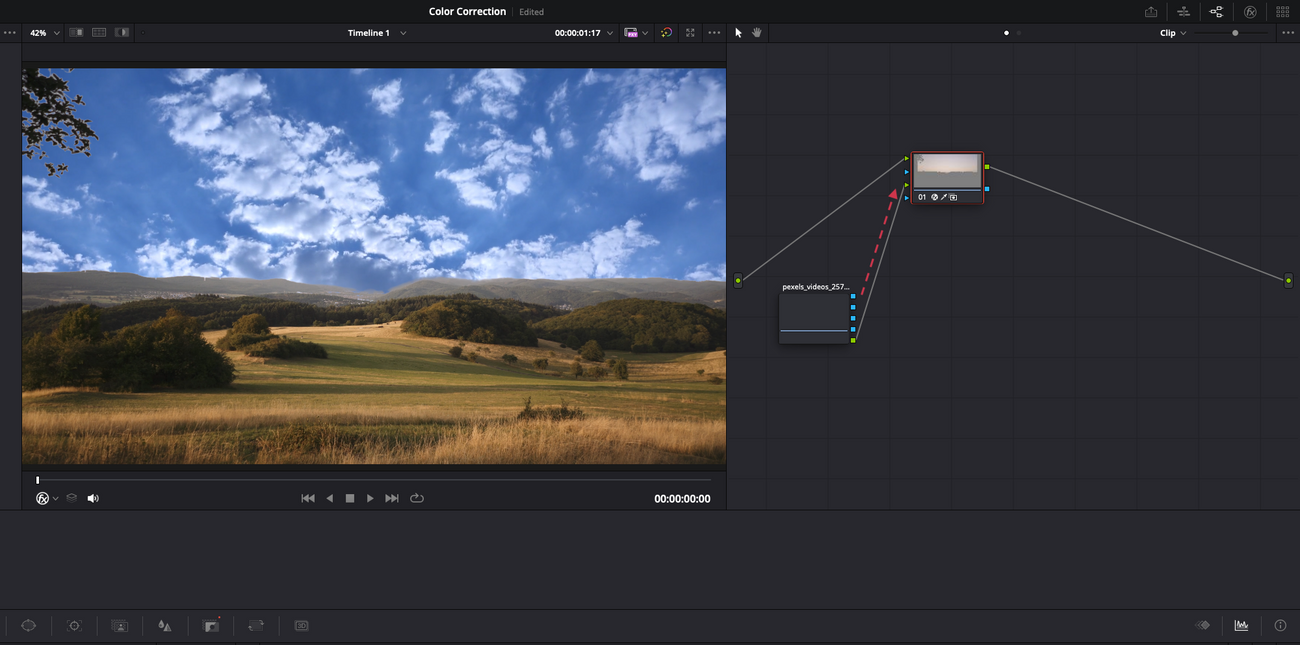Toggle split screen viewer mode
The height and width of the screenshot is (645, 1300).
pos(99,33)
